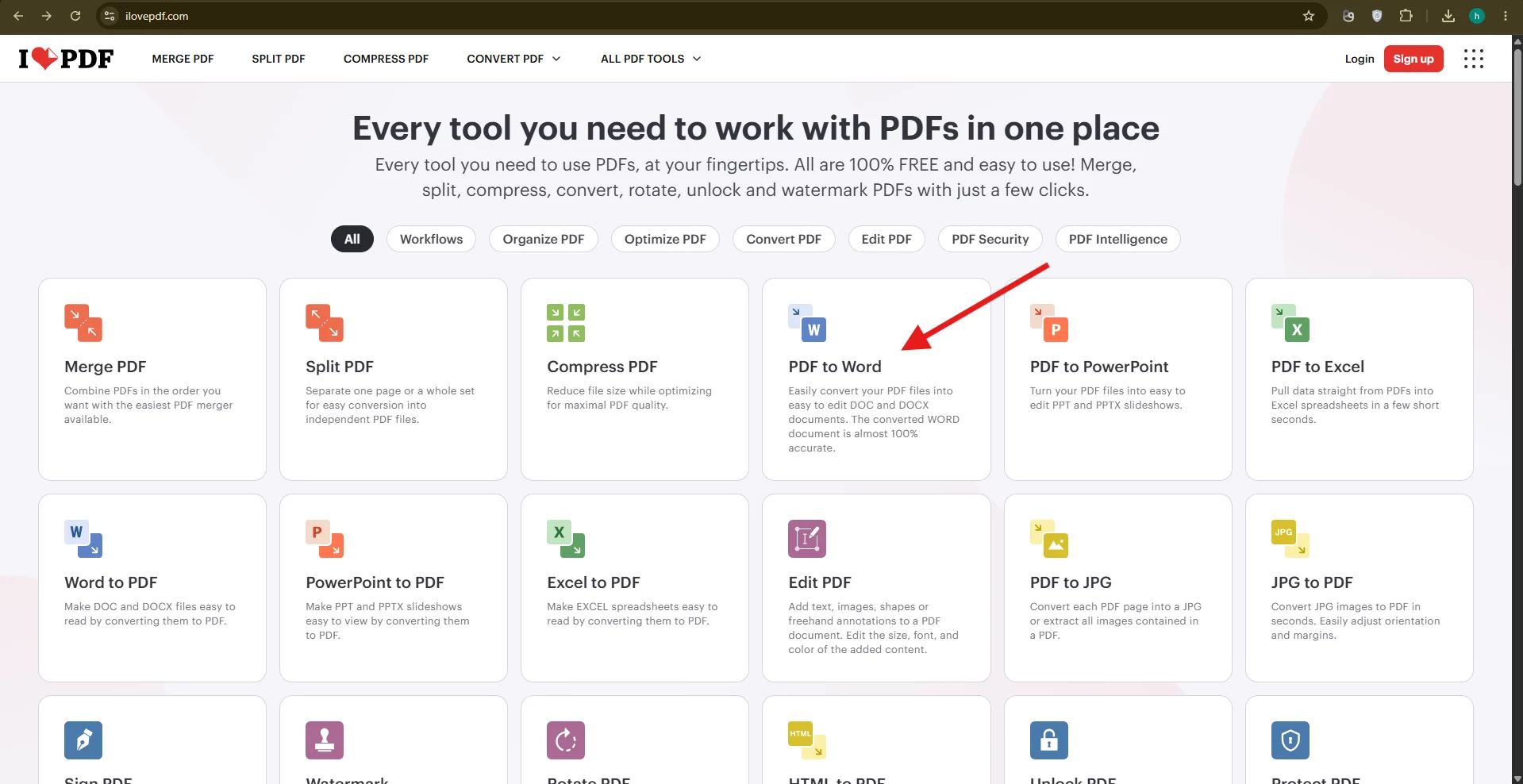Select the Convert PDF filter tab
This screenshot has height=784, width=1523.
(x=784, y=239)
